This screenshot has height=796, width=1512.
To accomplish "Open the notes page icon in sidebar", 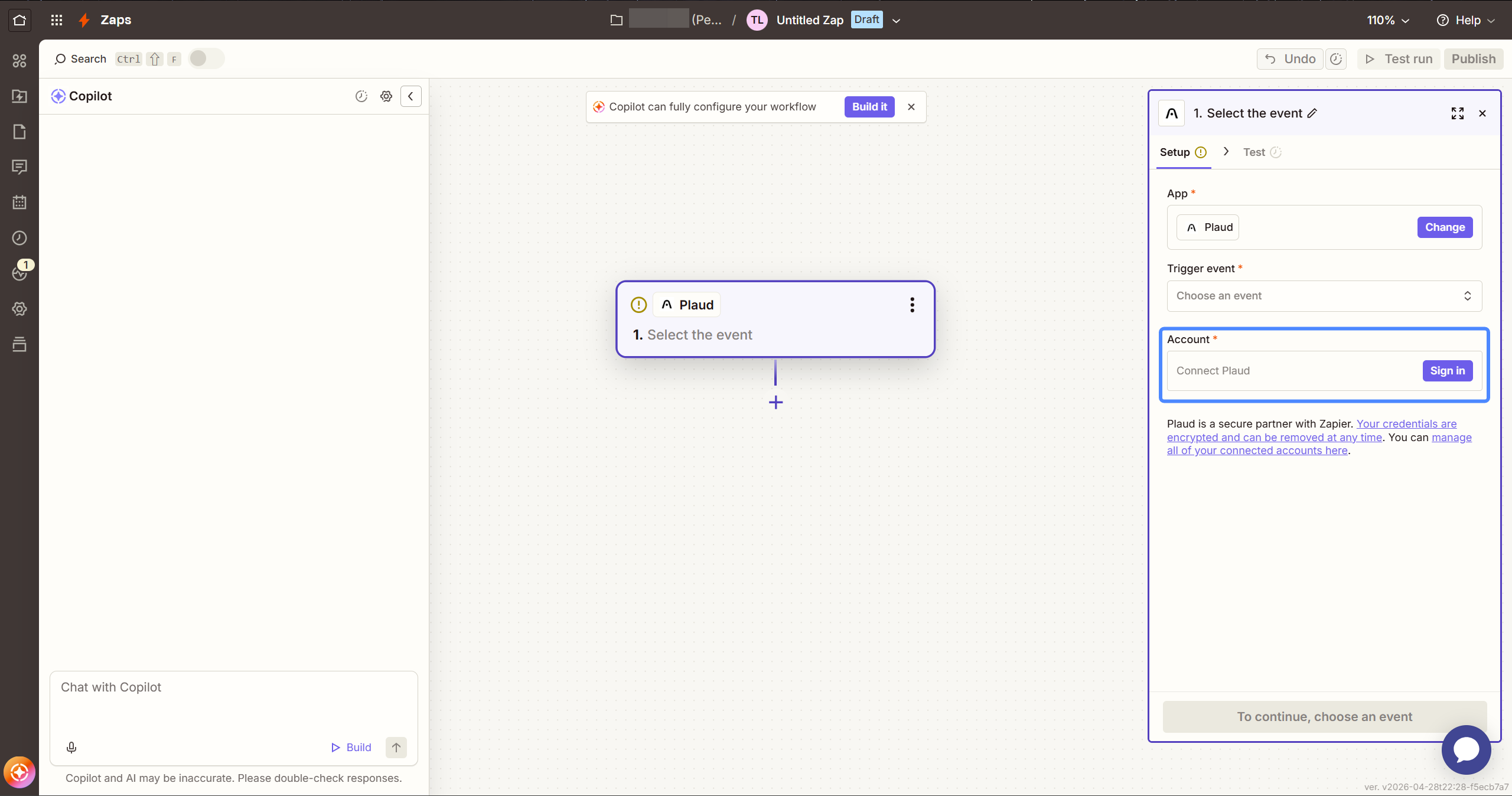I will tap(19, 132).
